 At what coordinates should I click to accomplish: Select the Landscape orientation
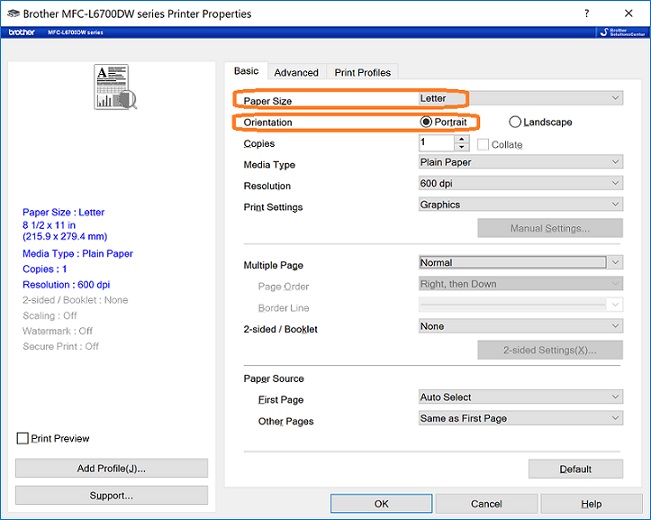point(515,122)
